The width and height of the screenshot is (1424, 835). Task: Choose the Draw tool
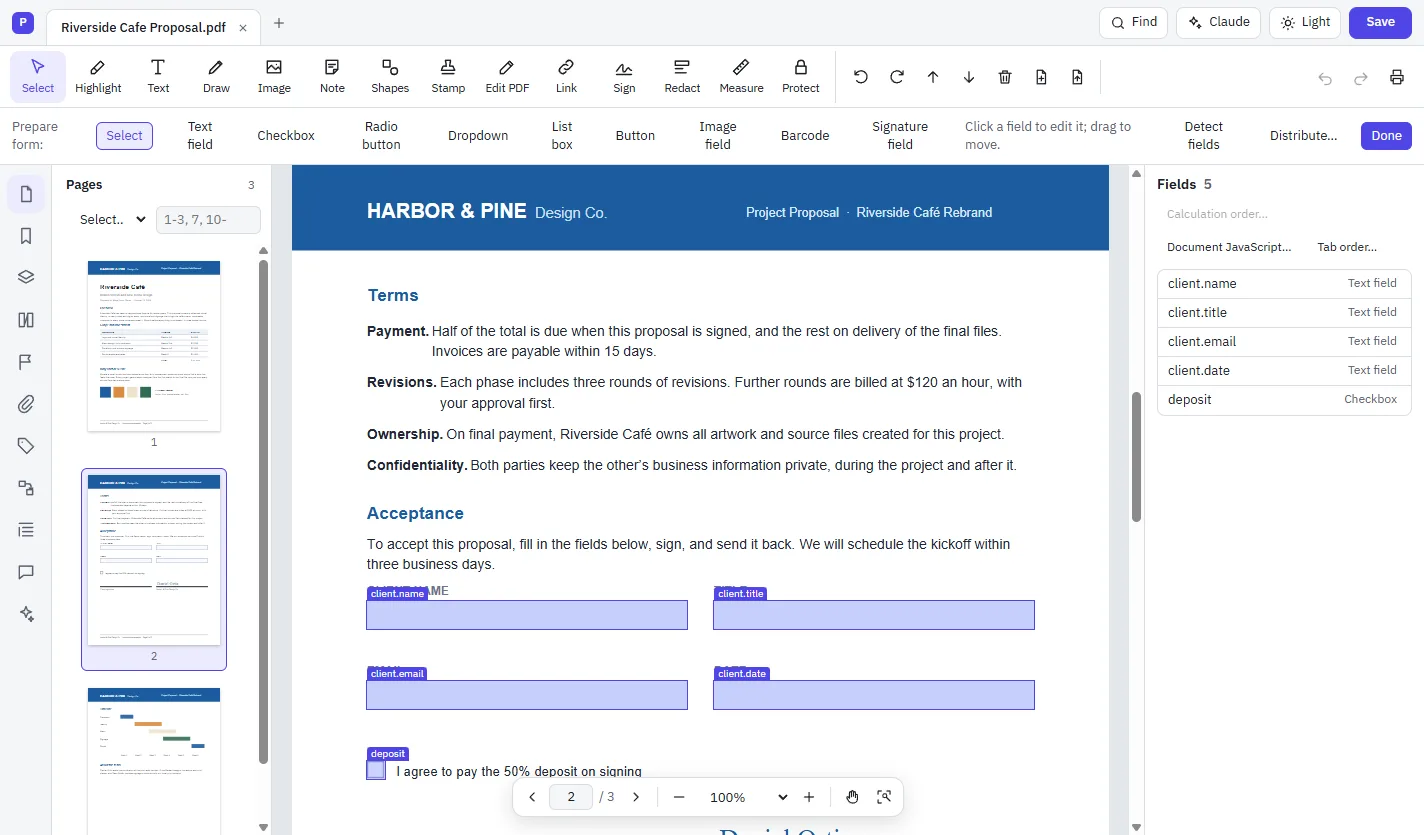[x=216, y=77]
